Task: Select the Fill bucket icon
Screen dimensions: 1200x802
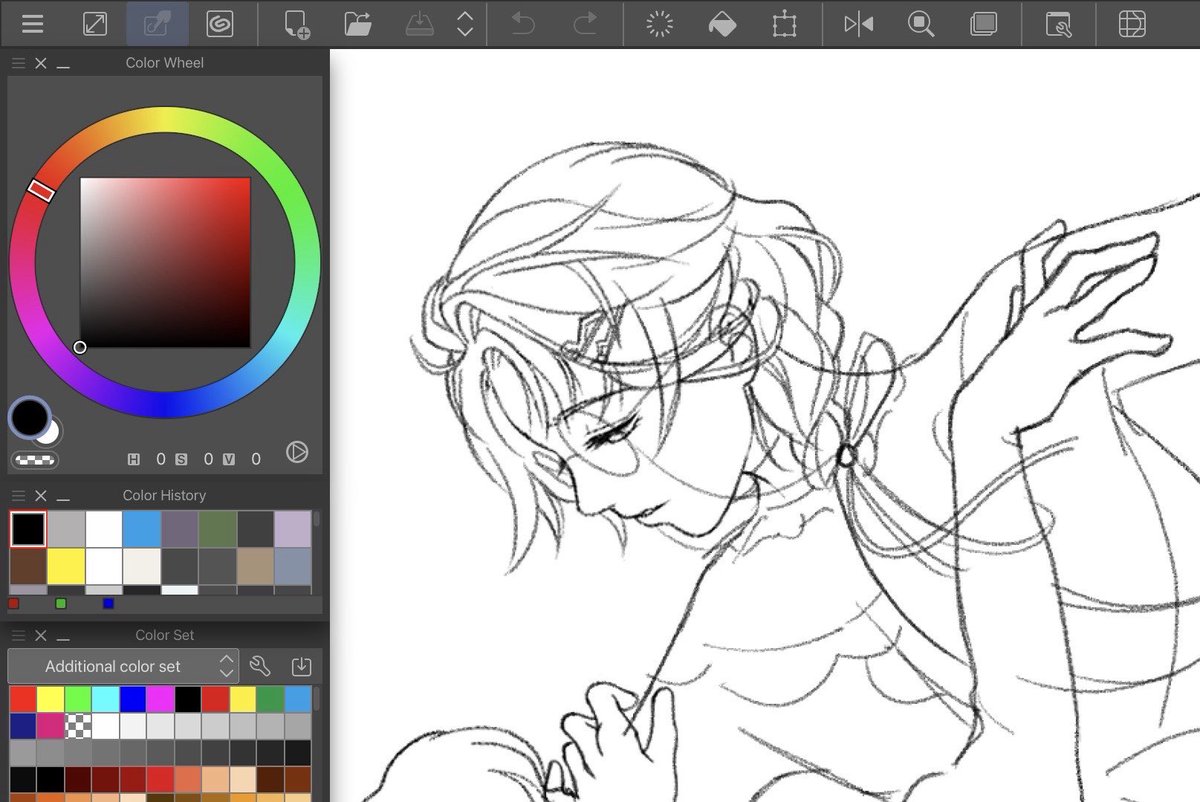Action: tap(722, 24)
